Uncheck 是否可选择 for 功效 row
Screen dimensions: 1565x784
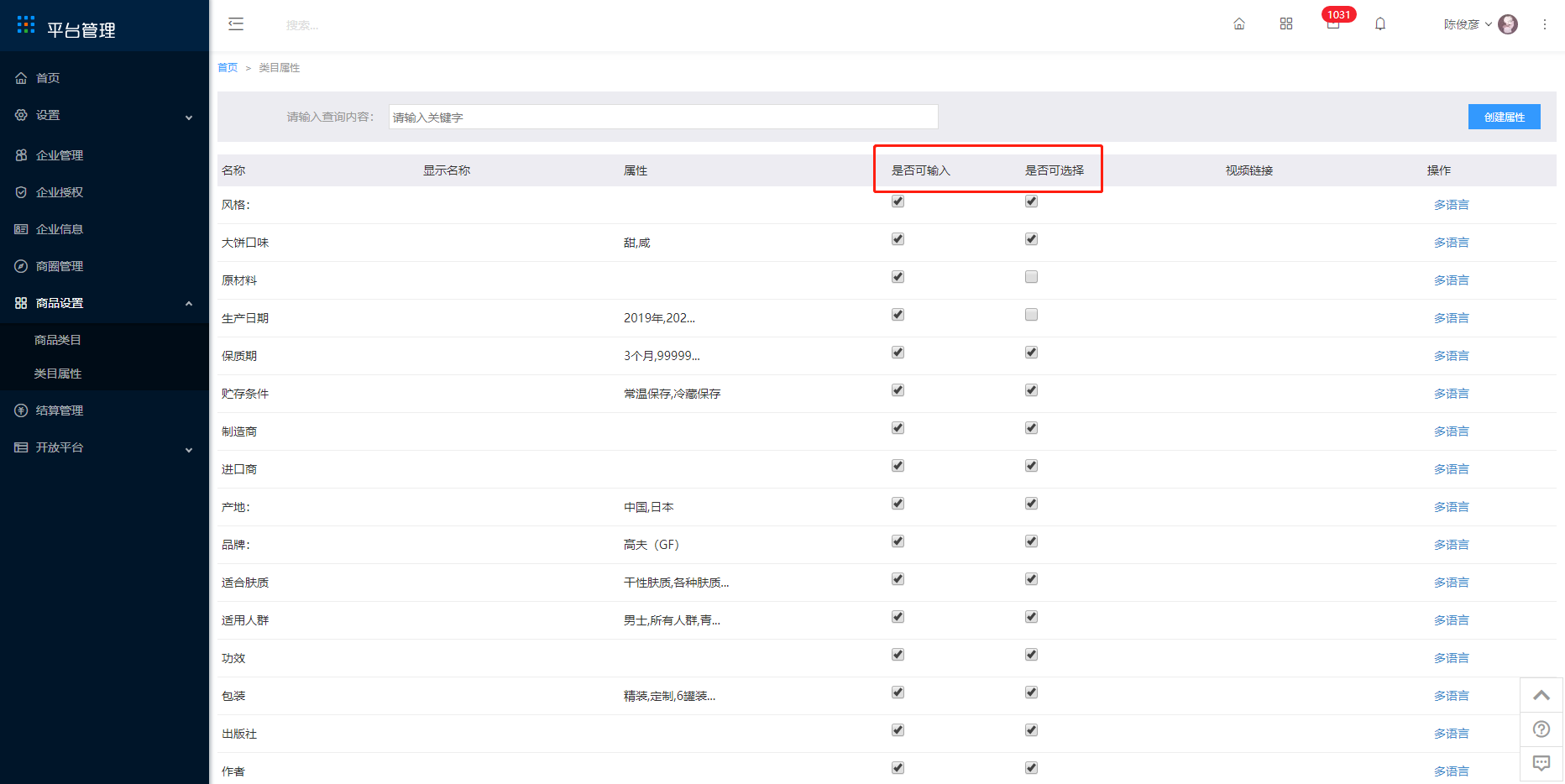coord(1031,655)
